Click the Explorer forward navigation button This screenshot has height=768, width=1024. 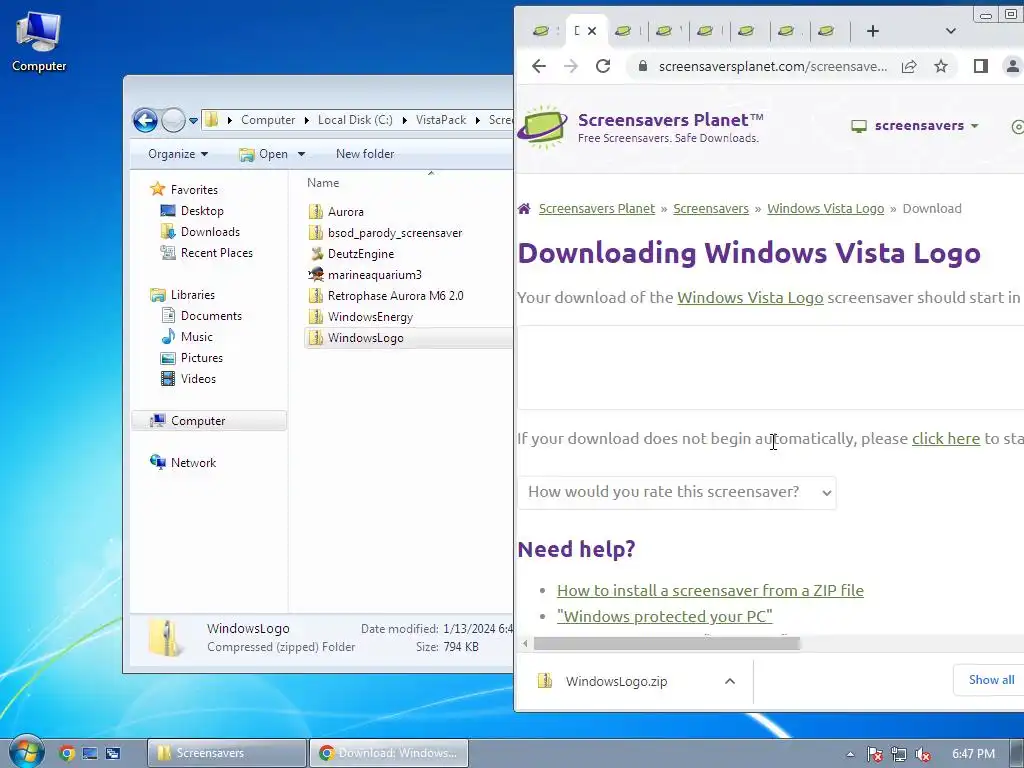pos(173,120)
